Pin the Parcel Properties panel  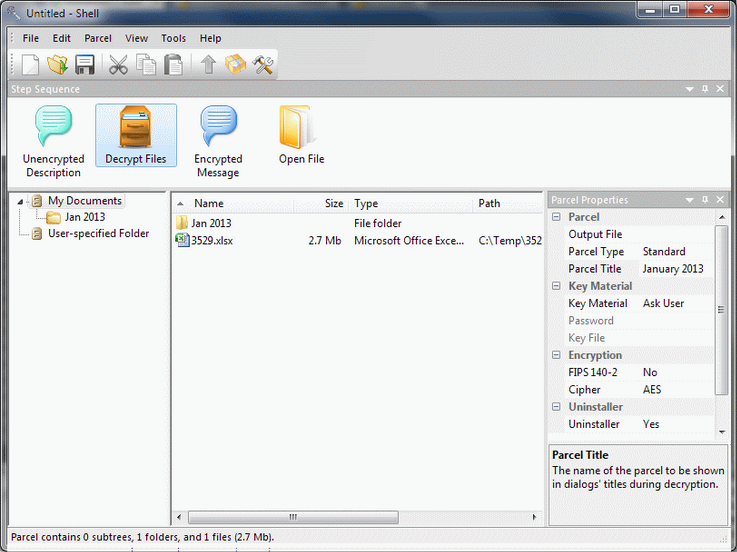tap(705, 200)
